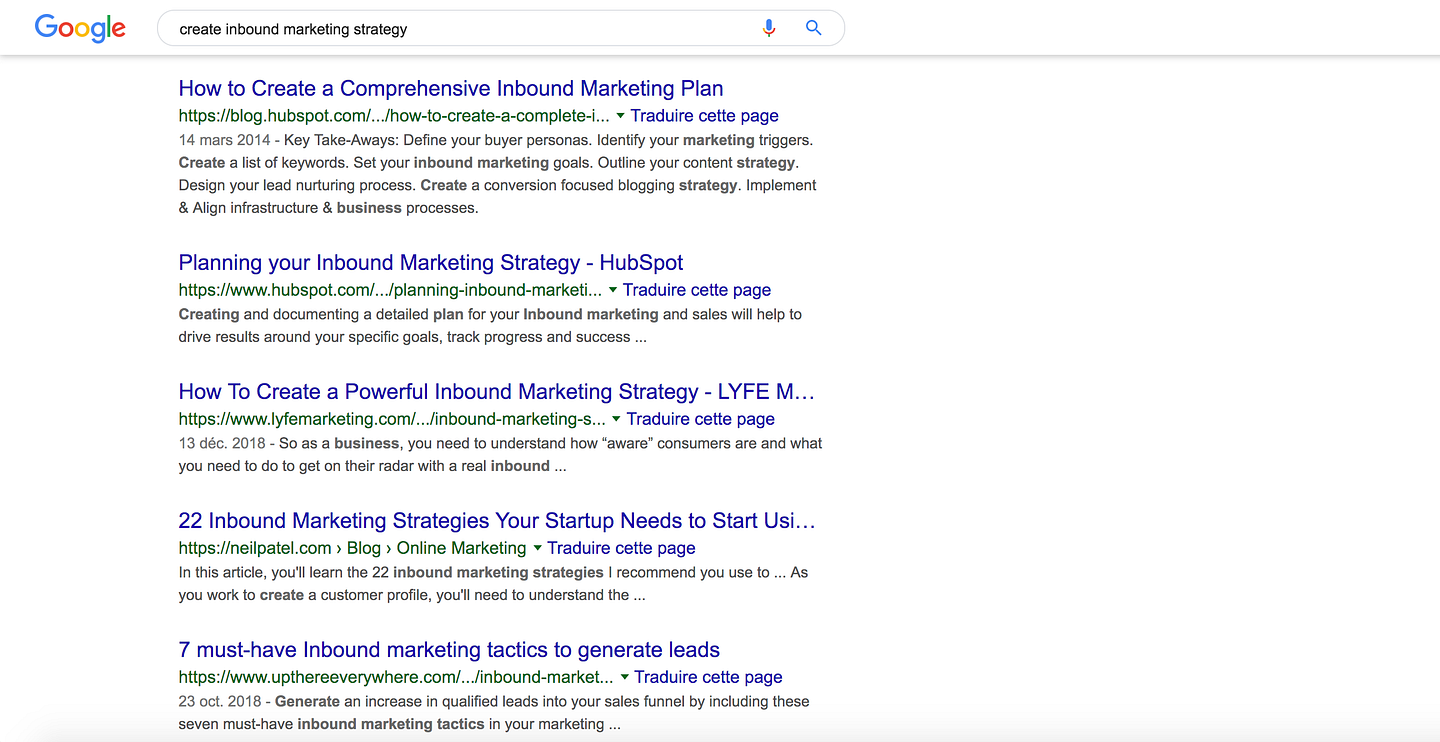The width and height of the screenshot is (1440, 742).
Task: Click 'Traduire cette page' for Neil Patel result
Action: coord(621,548)
